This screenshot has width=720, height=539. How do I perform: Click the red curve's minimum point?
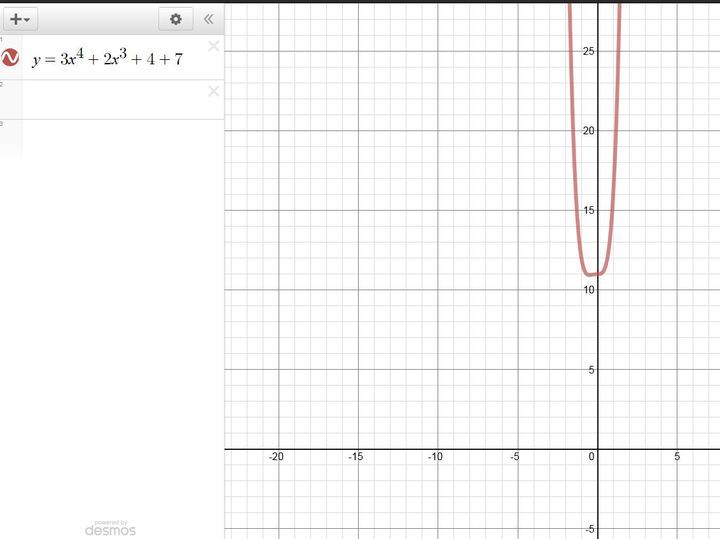coord(593,273)
